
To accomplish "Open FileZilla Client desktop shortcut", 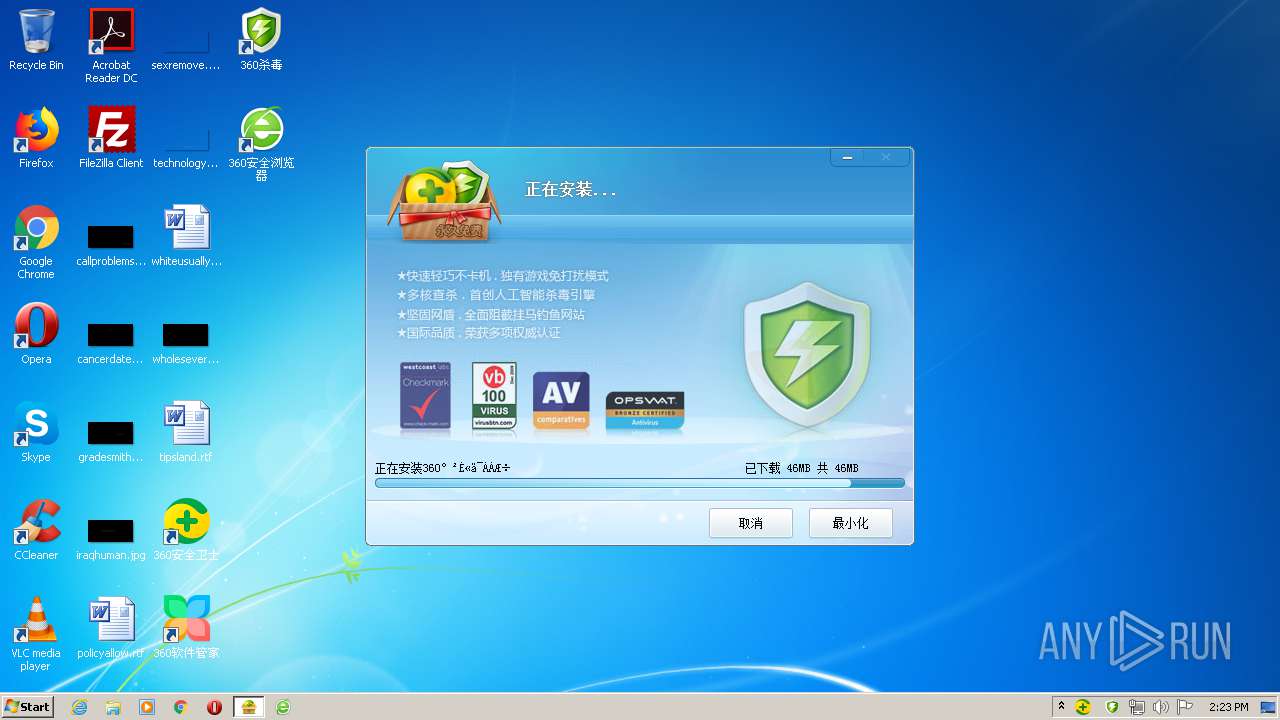I will tap(111, 138).
